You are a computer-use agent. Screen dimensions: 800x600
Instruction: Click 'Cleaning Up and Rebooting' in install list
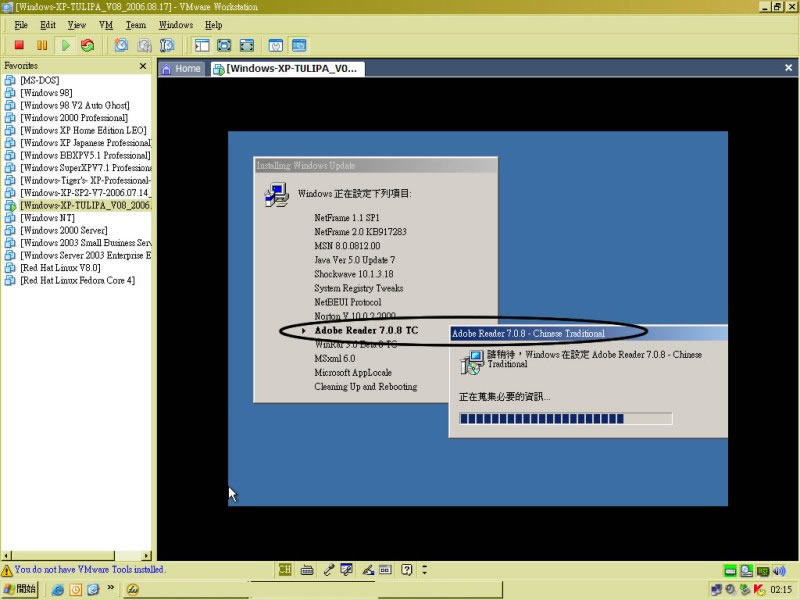(366, 386)
